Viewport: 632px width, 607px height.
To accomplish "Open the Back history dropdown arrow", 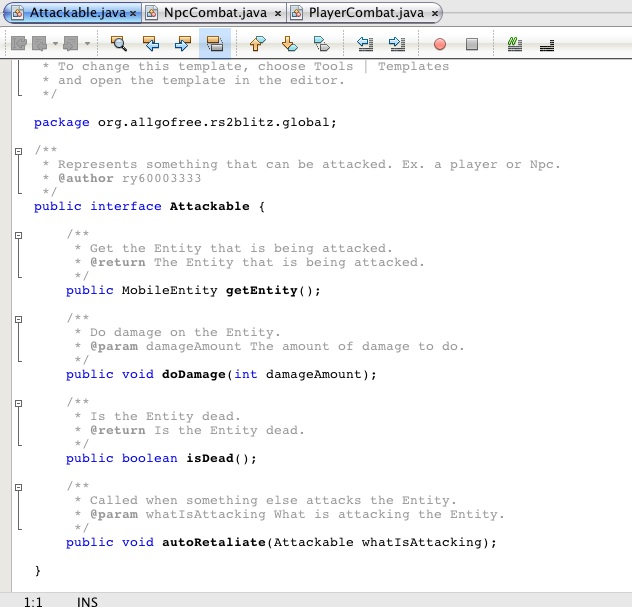I will [x=55, y=43].
